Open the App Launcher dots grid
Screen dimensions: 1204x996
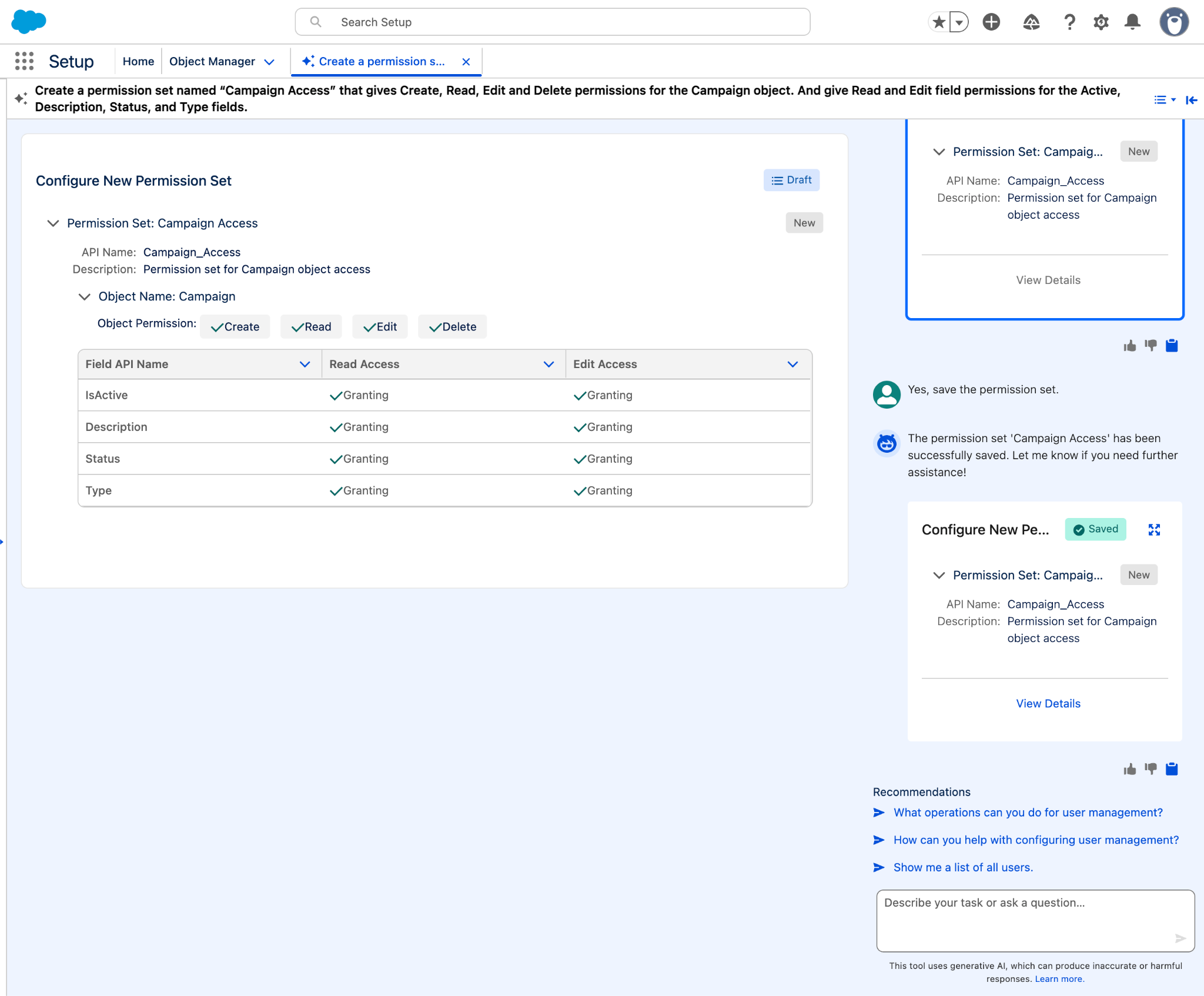click(x=24, y=61)
